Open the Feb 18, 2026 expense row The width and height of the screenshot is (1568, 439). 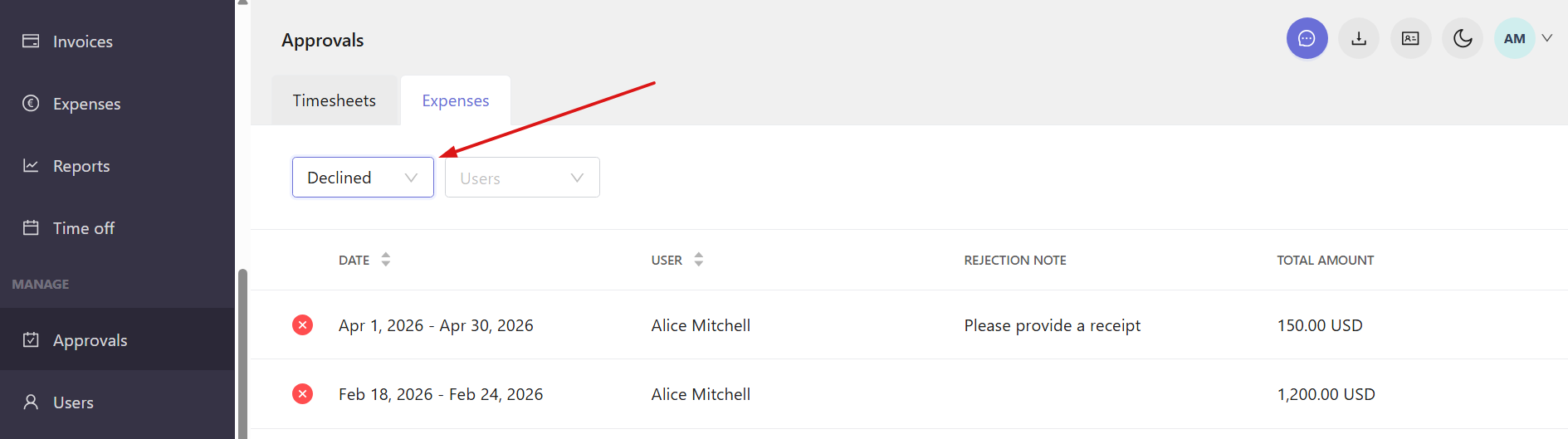point(909,394)
